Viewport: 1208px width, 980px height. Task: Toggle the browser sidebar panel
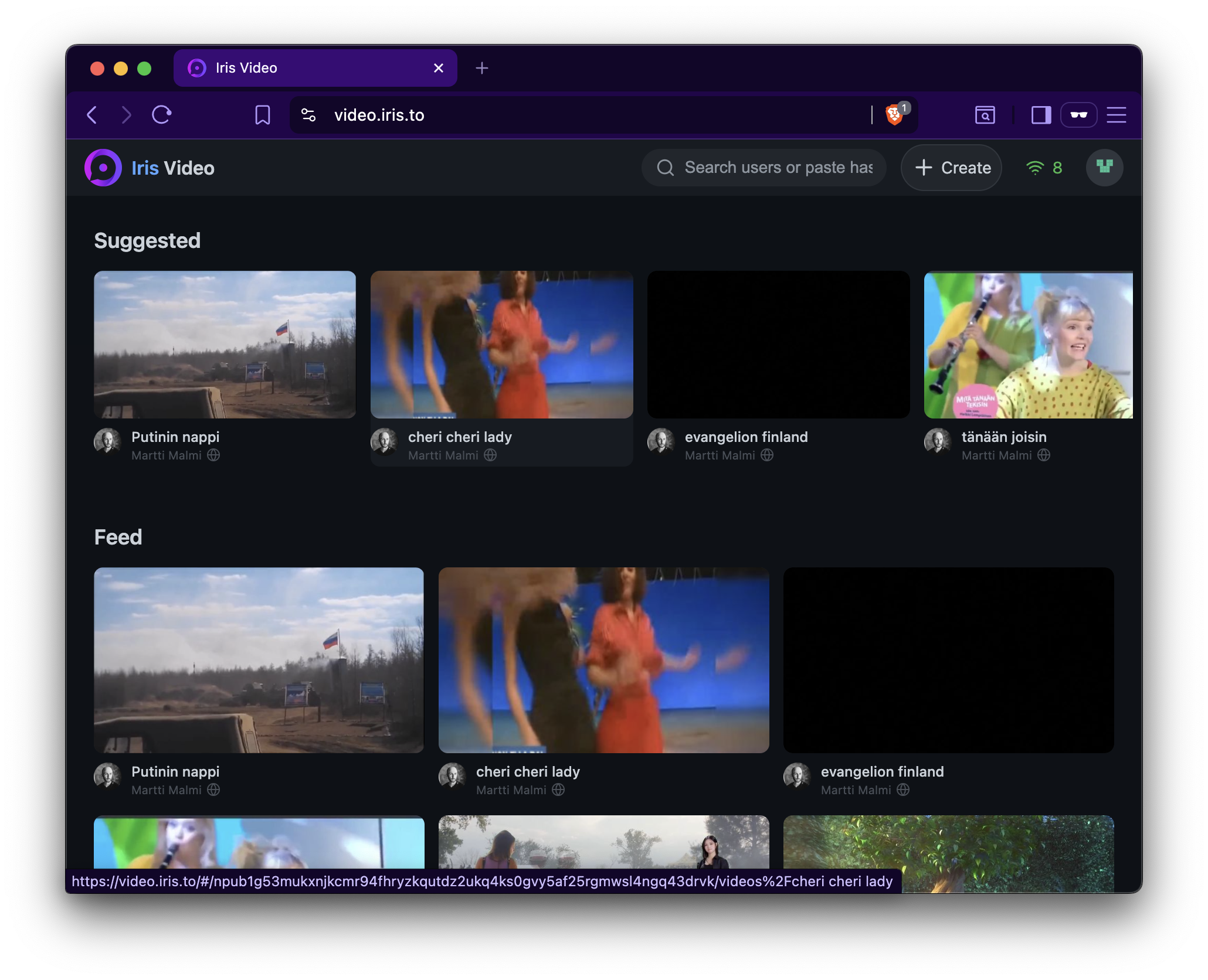[x=1041, y=115]
